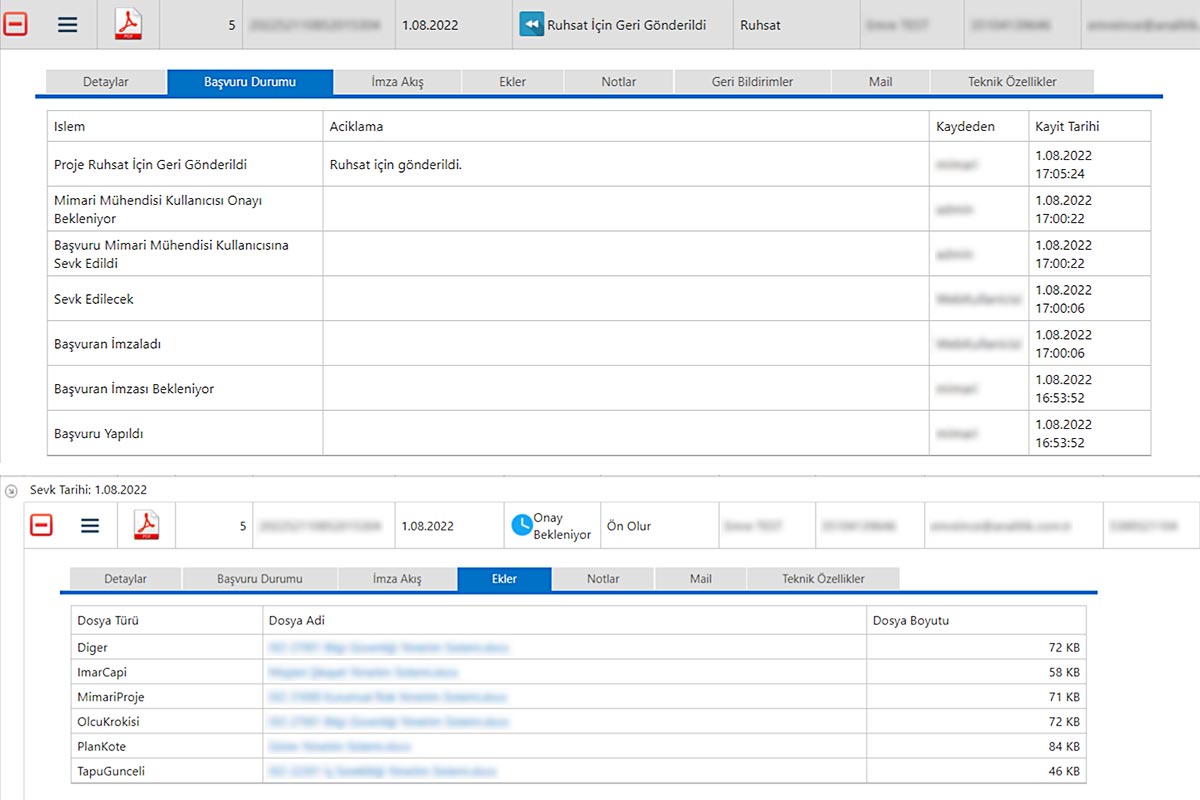Click the Dosya Boyutu column header
1200x800 pixels.
[x=911, y=620]
